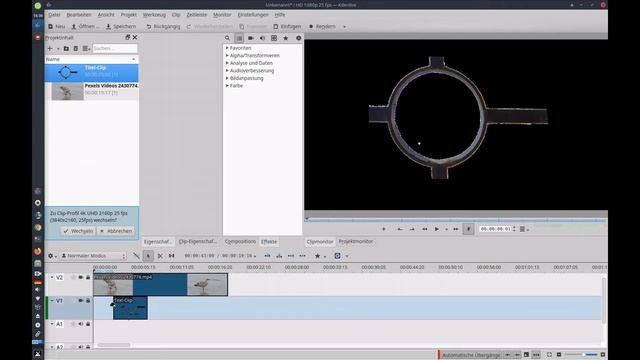Select the selection arrow tool in timeline toolbar

point(148,256)
